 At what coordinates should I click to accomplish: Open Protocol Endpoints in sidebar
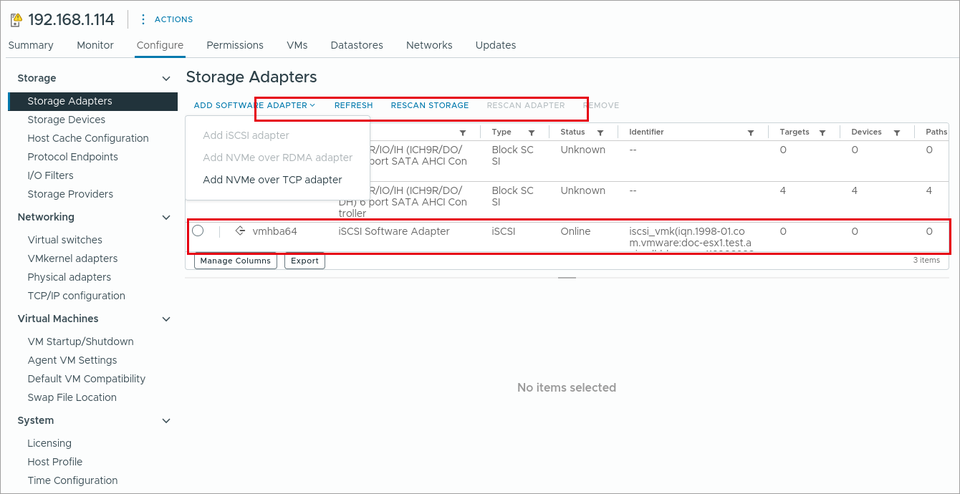coord(73,157)
